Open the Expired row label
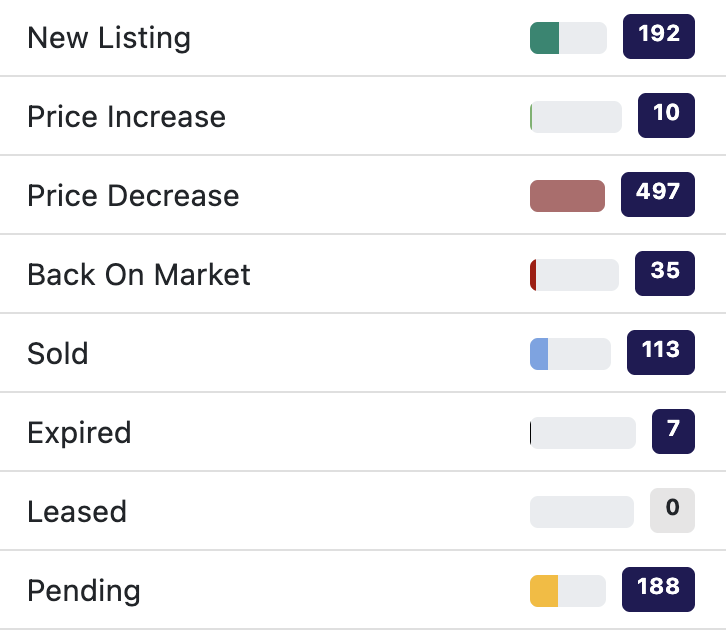The height and width of the screenshot is (632, 726). point(79,433)
